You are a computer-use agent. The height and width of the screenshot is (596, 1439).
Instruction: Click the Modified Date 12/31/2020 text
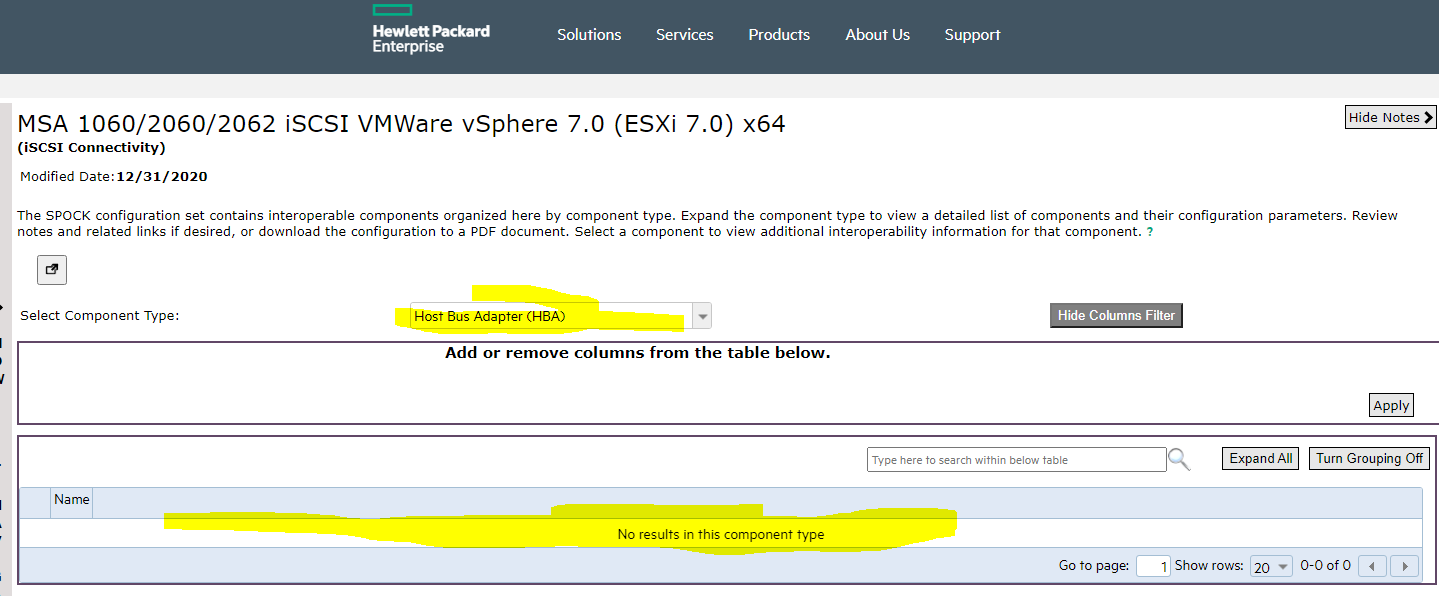[114, 176]
